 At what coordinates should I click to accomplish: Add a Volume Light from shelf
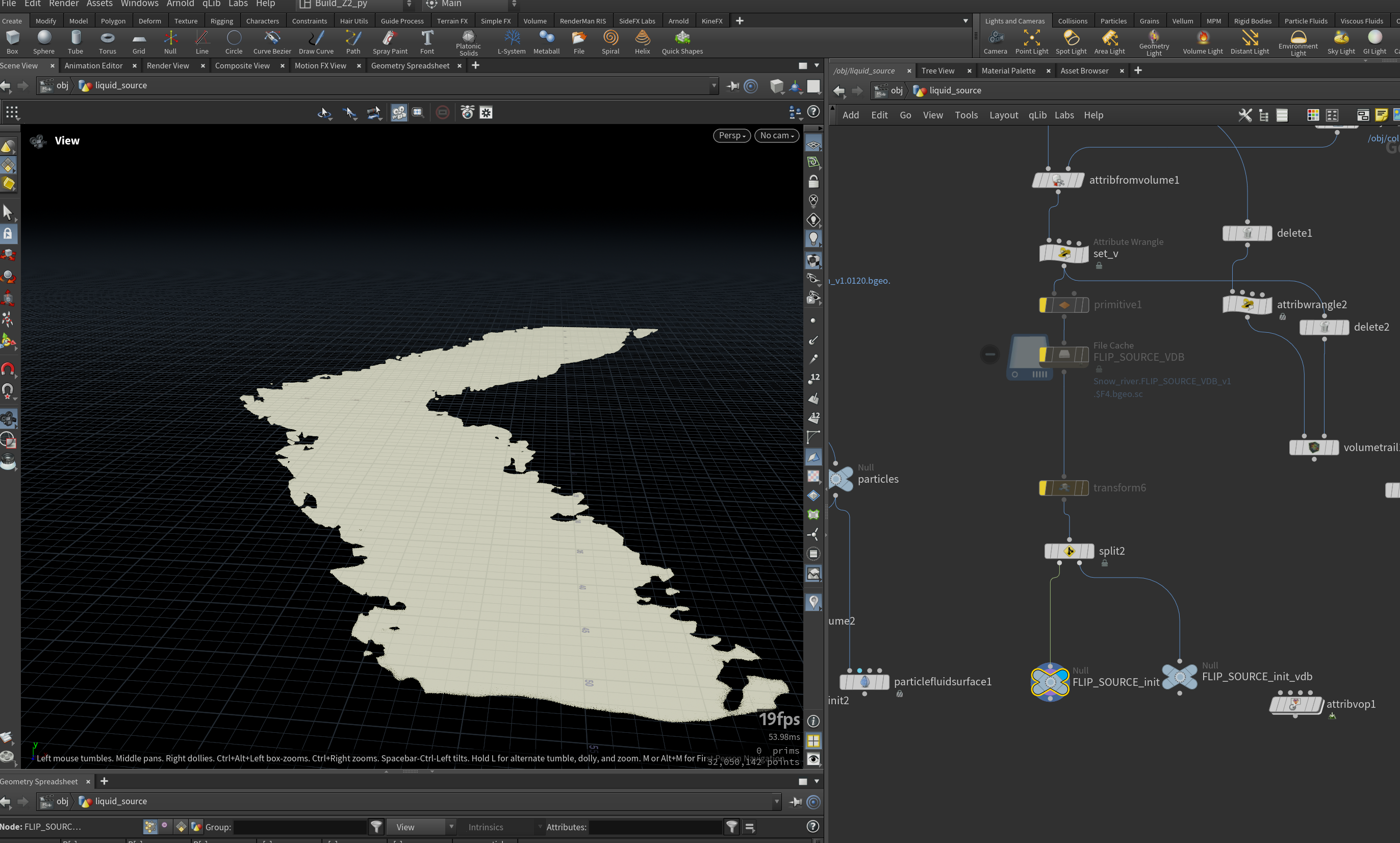[x=1203, y=42]
